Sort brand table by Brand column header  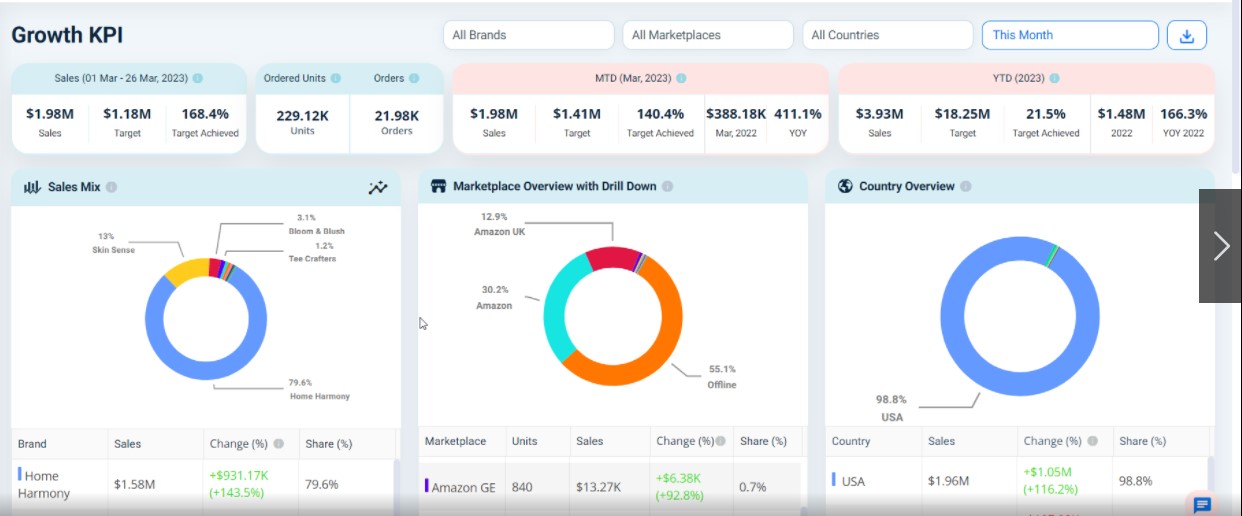(33, 444)
